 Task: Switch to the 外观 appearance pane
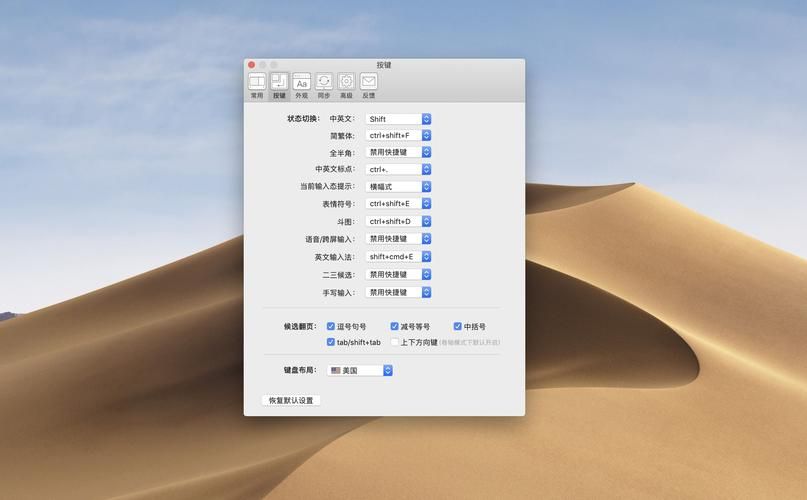301,86
